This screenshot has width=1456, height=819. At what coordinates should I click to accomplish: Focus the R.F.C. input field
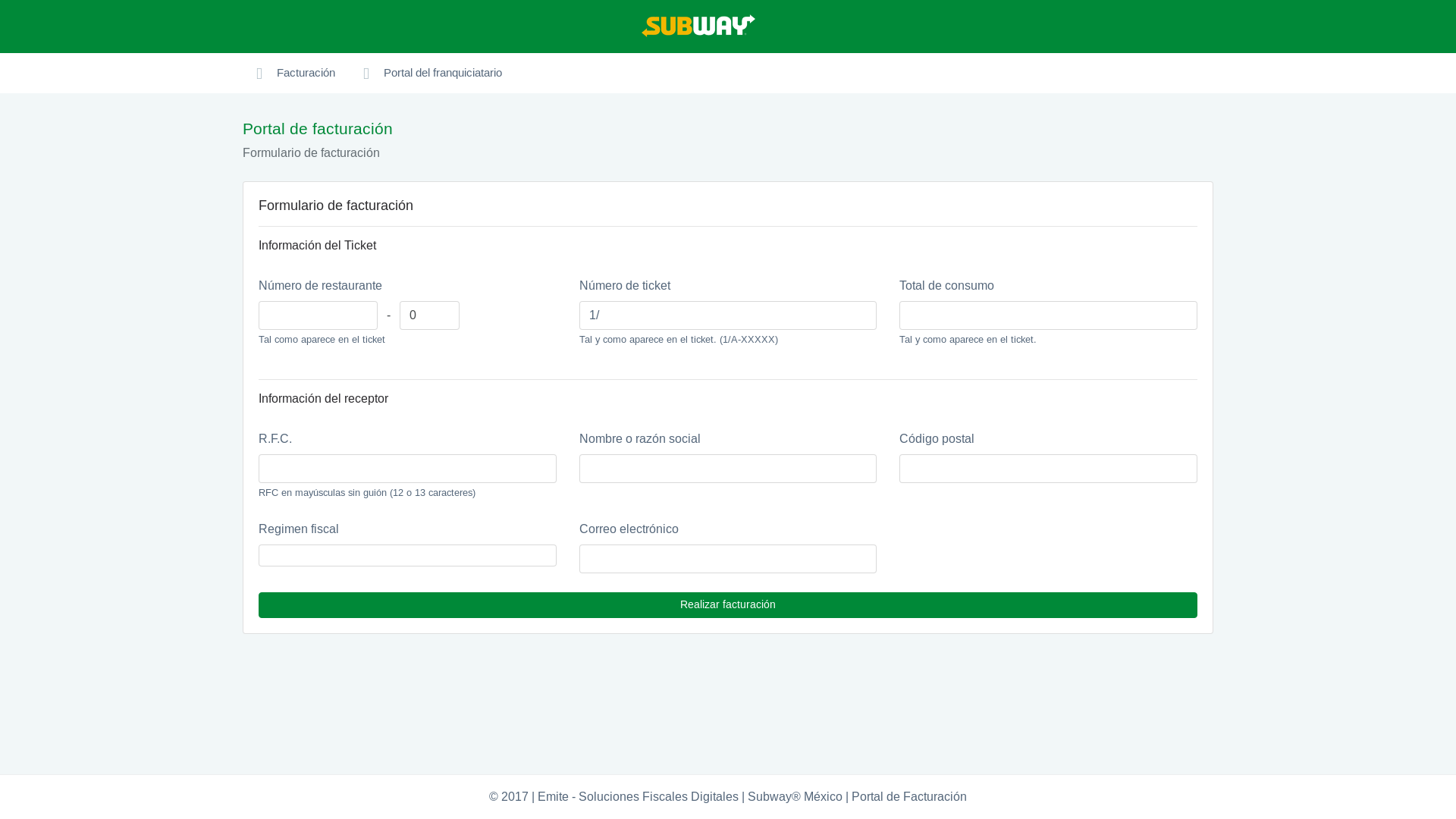(x=407, y=469)
